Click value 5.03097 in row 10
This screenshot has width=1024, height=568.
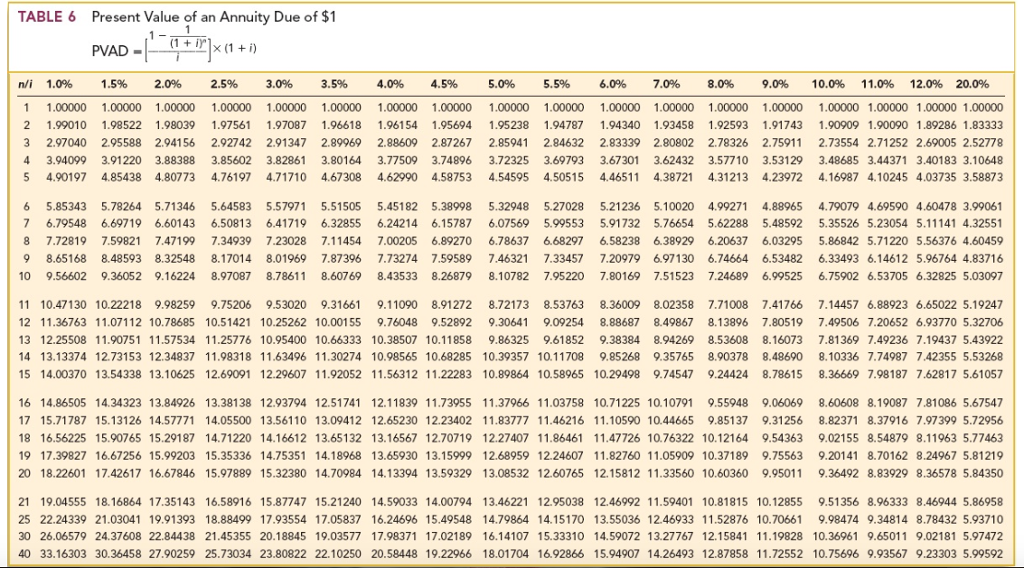(x=984, y=277)
